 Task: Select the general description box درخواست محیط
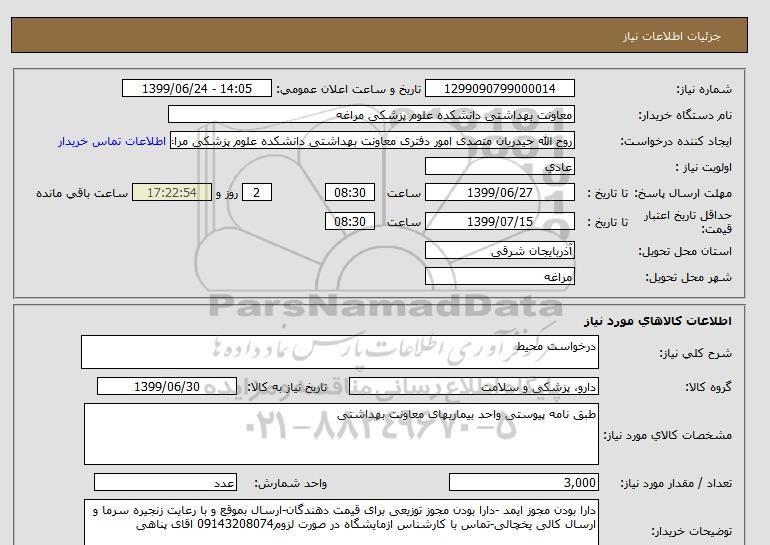[340, 352]
